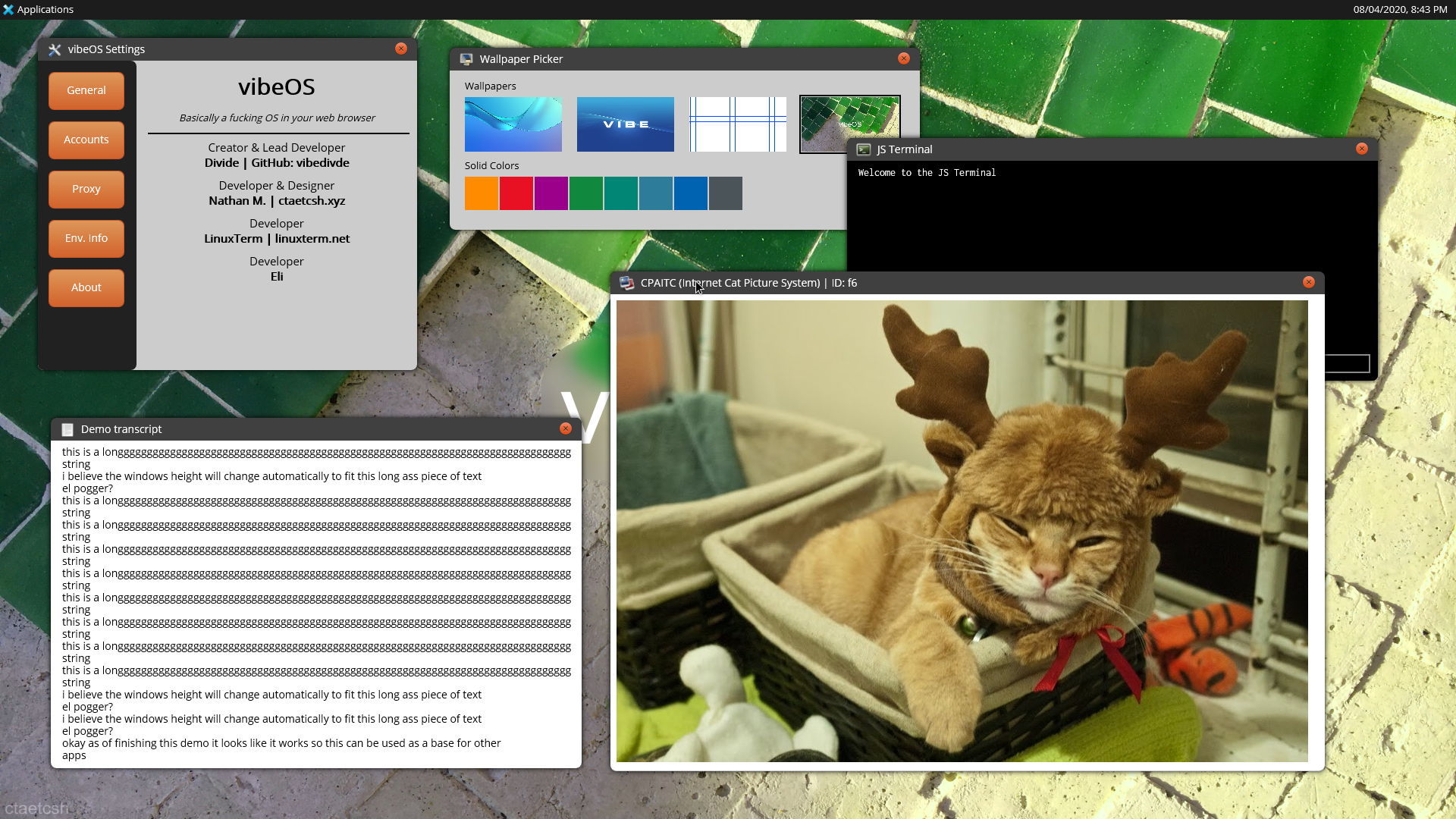
Task: Choose the purple solid color swatch
Action: coord(551,193)
